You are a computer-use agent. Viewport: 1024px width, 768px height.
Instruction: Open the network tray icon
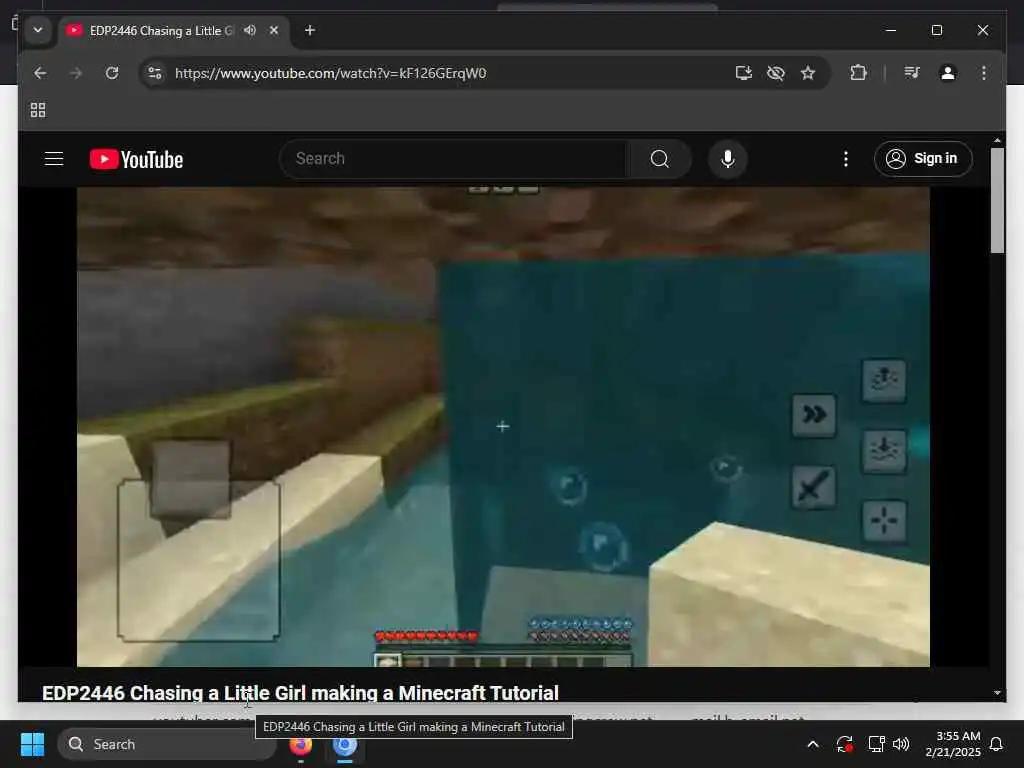[876, 744]
